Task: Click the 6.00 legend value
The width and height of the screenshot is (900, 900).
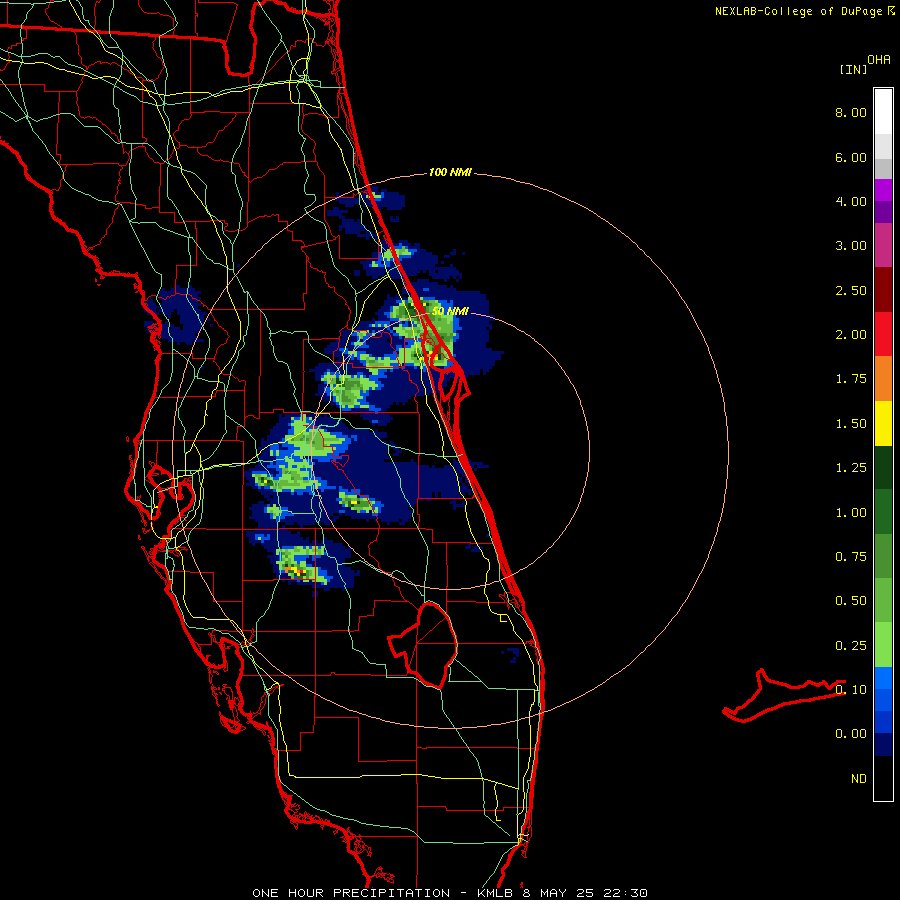Action: point(851,157)
